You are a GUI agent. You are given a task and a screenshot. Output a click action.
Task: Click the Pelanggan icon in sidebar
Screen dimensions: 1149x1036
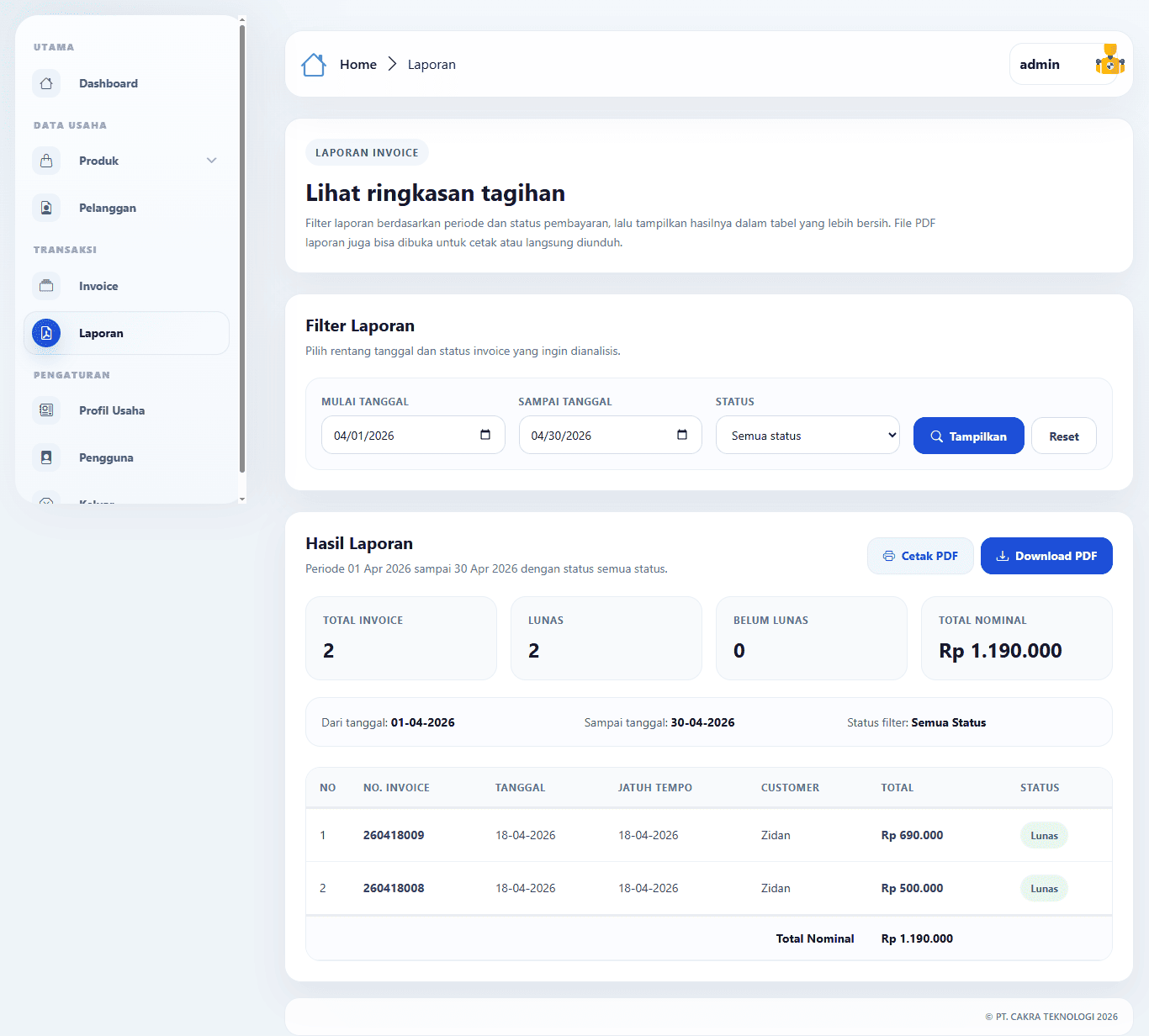point(46,208)
